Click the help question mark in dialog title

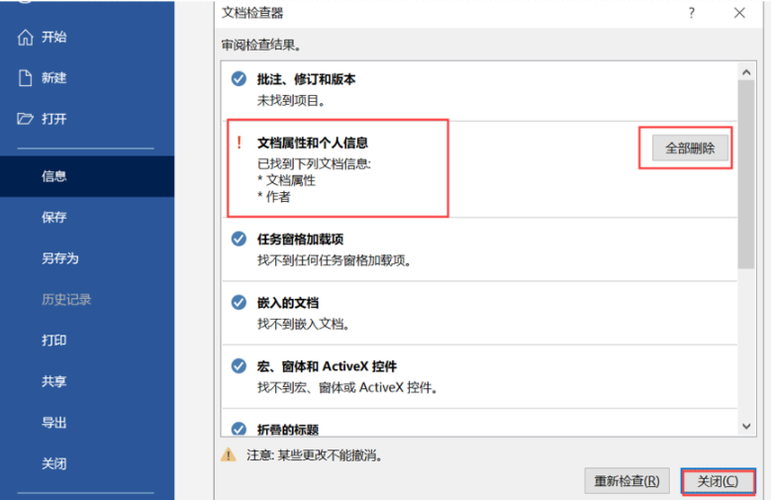[691, 13]
